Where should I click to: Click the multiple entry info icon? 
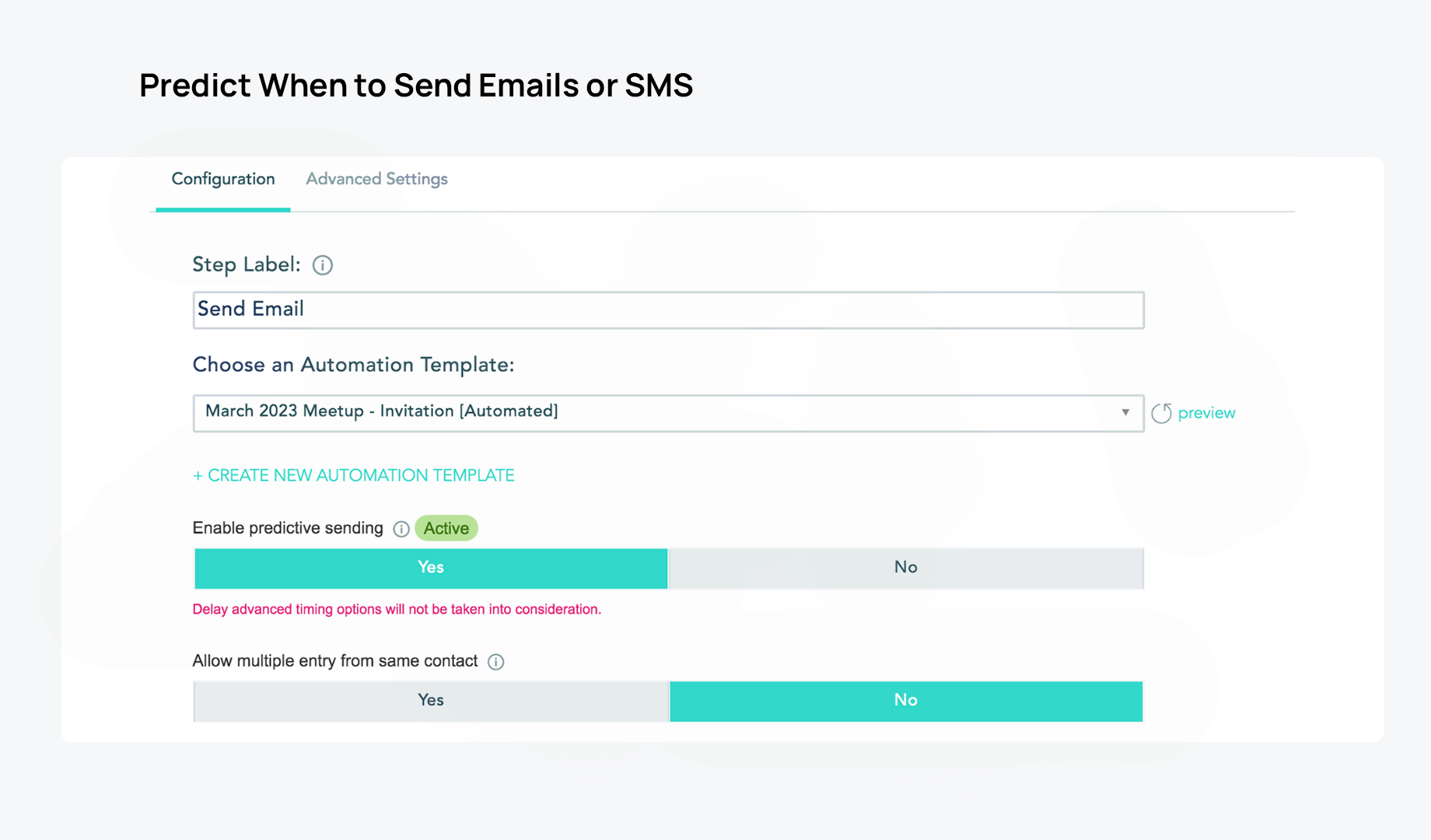[495, 662]
